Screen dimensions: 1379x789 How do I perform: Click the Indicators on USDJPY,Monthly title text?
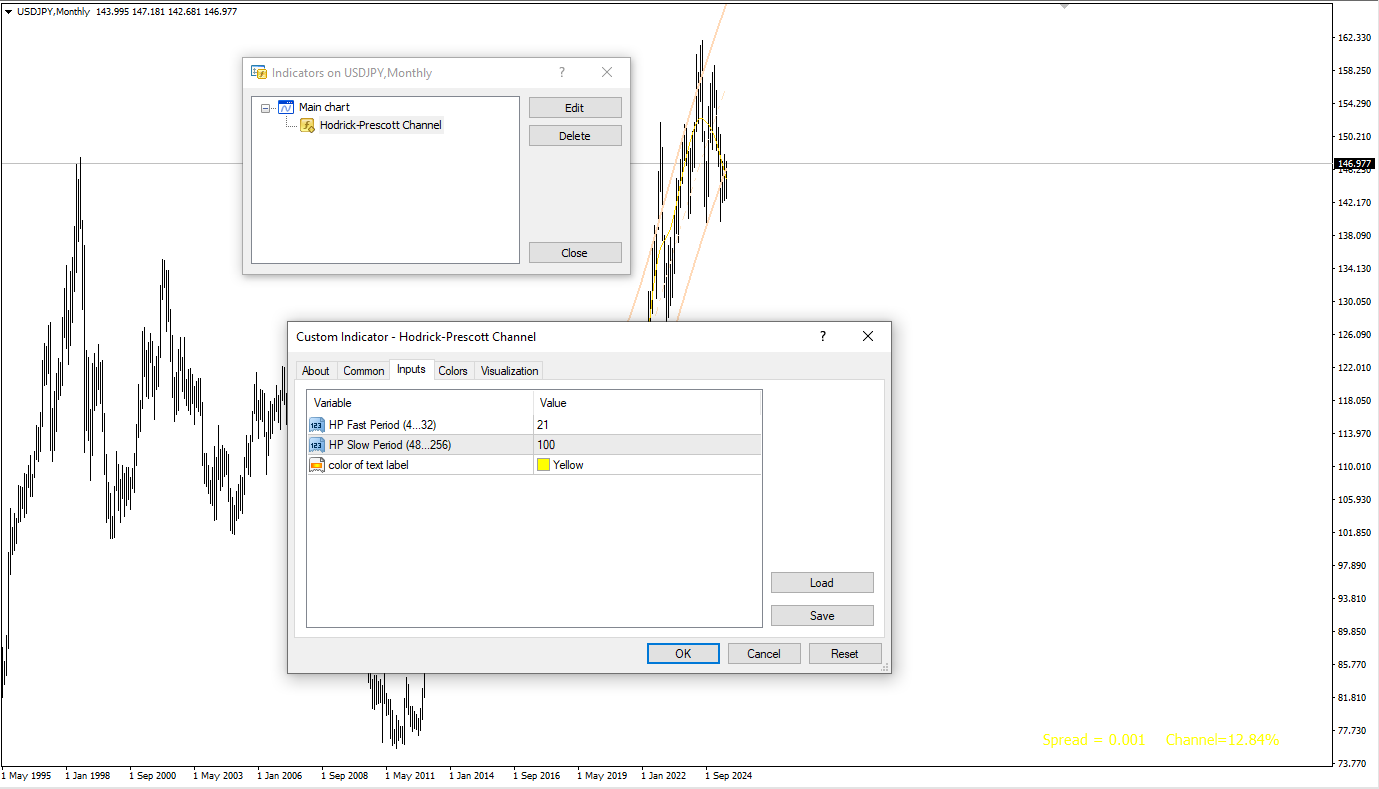click(x=352, y=73)
